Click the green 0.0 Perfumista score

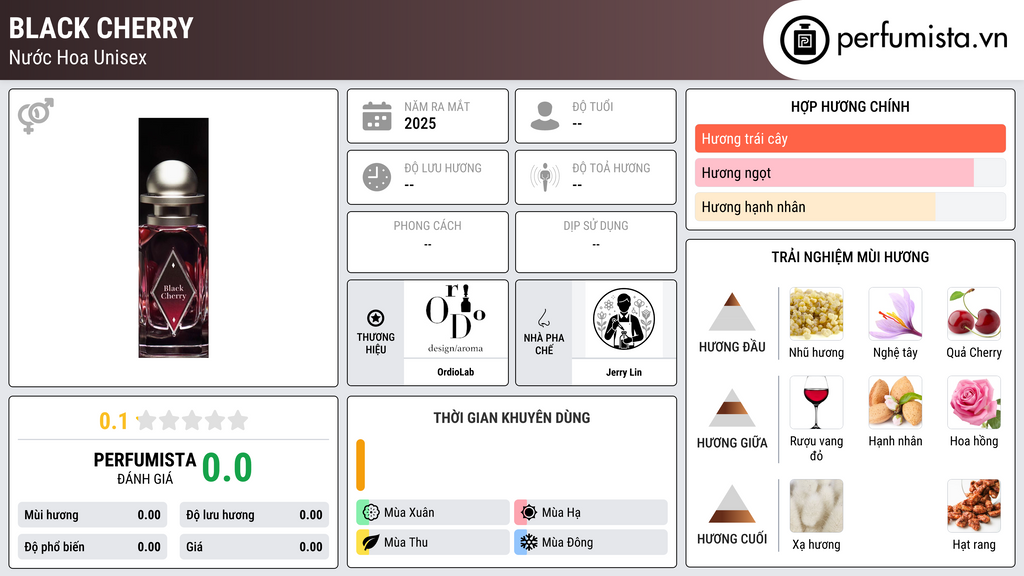[227, 467]
